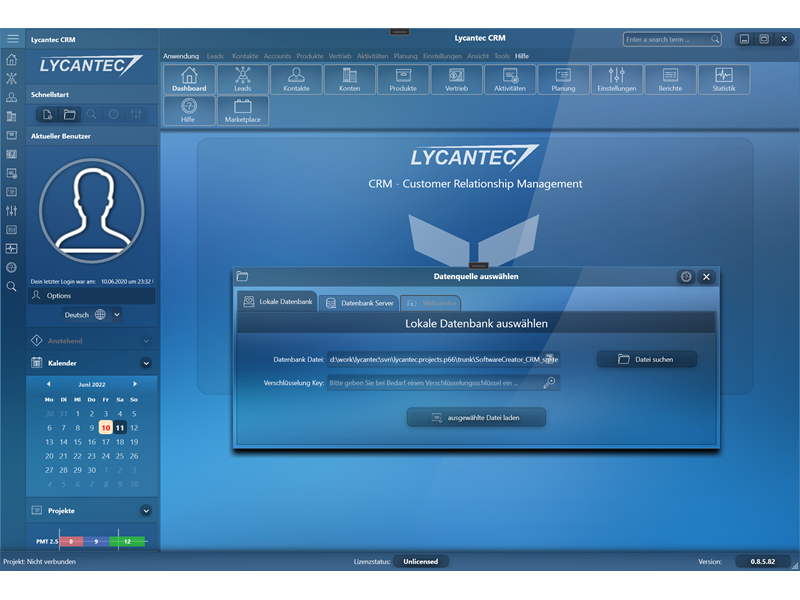Click the Verschlüsselung Key input field

click(443, 383)
